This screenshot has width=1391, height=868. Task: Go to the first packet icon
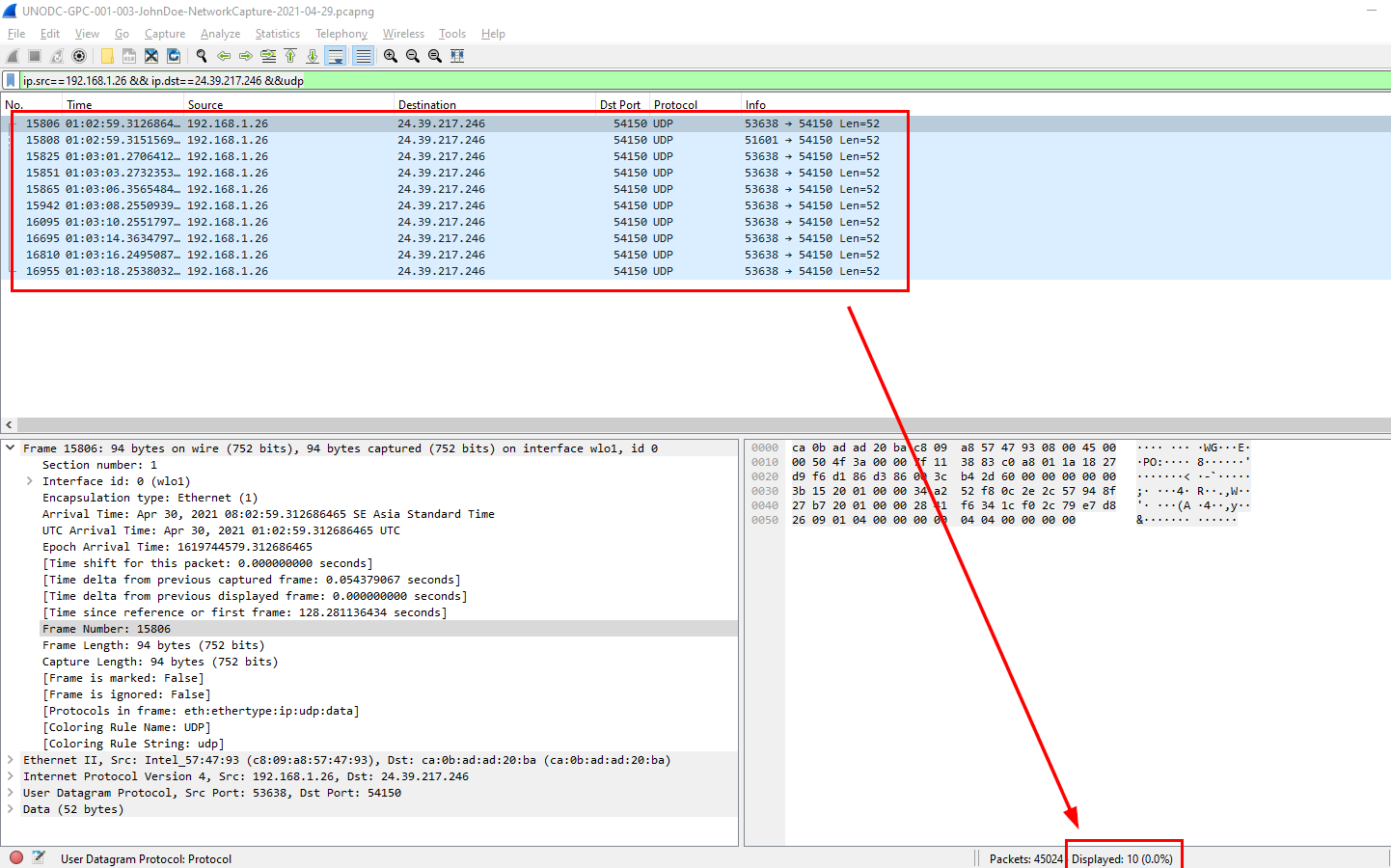[290, 56]
